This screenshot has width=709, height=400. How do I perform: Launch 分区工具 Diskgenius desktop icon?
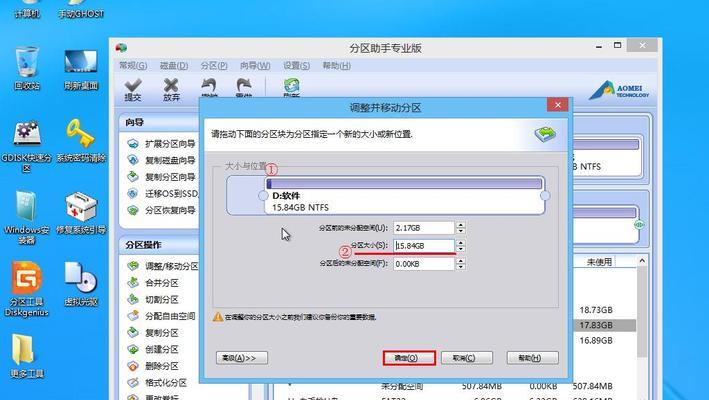[x=27, y=288]
